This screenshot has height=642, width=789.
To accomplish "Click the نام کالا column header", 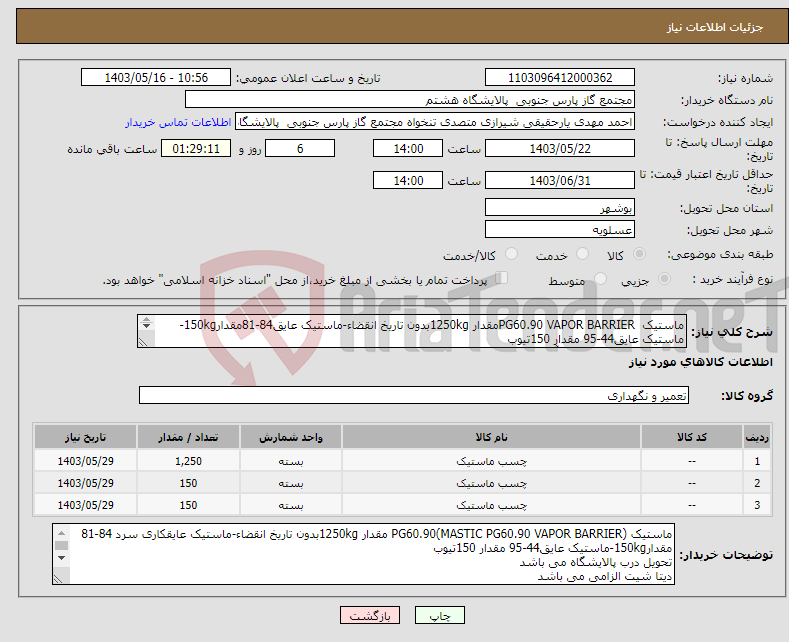I will (x=491, y=437).
